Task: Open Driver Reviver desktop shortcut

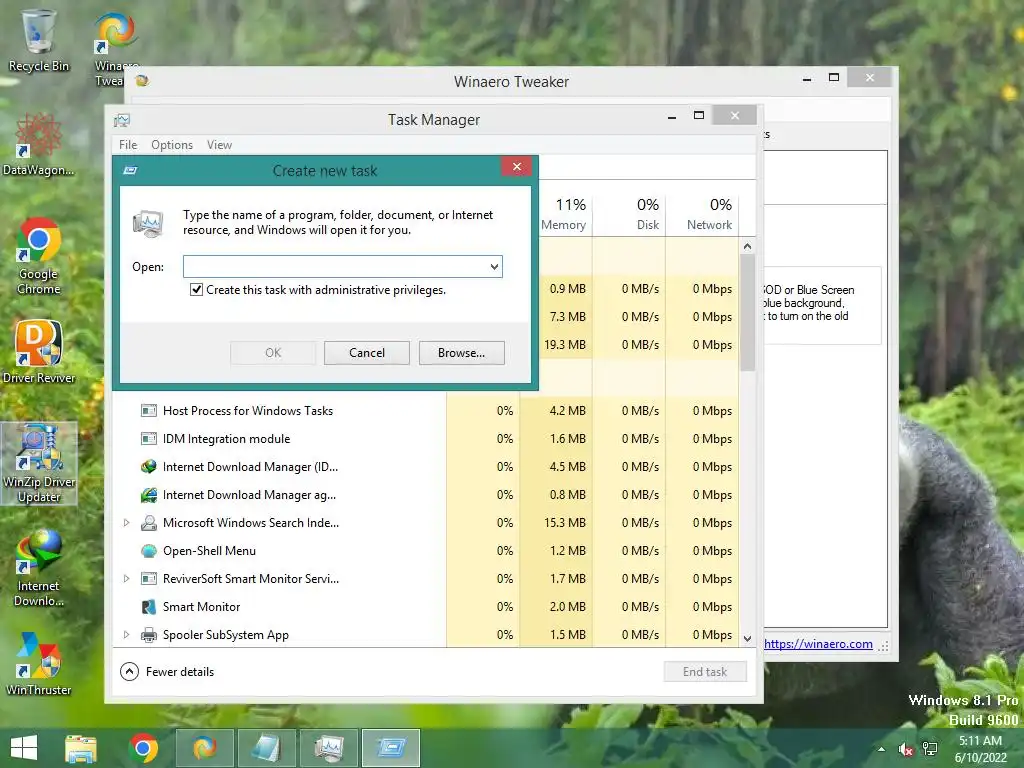Action: pyautogui.click(x=38, y=351)
